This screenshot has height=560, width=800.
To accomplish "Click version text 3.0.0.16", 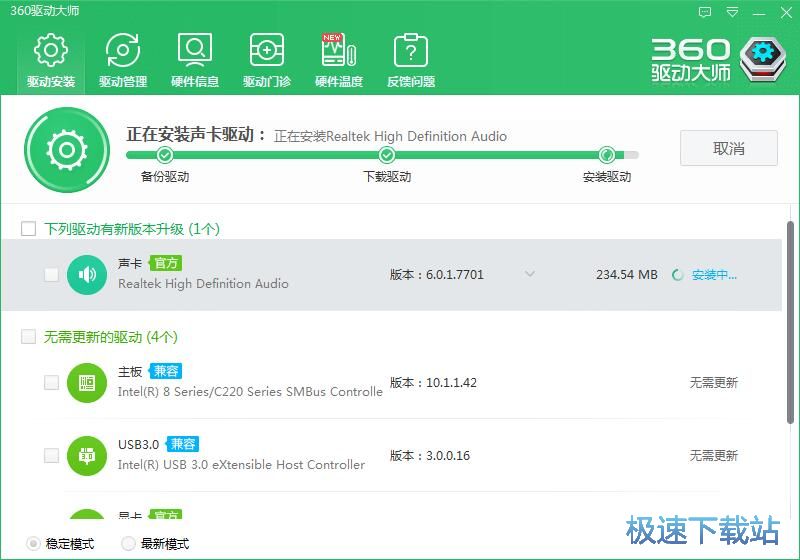I will 447,455.
